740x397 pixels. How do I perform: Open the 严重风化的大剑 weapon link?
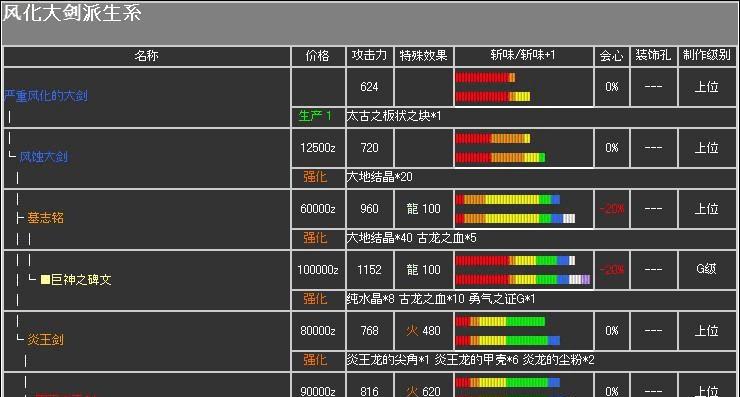click(46, 96)
